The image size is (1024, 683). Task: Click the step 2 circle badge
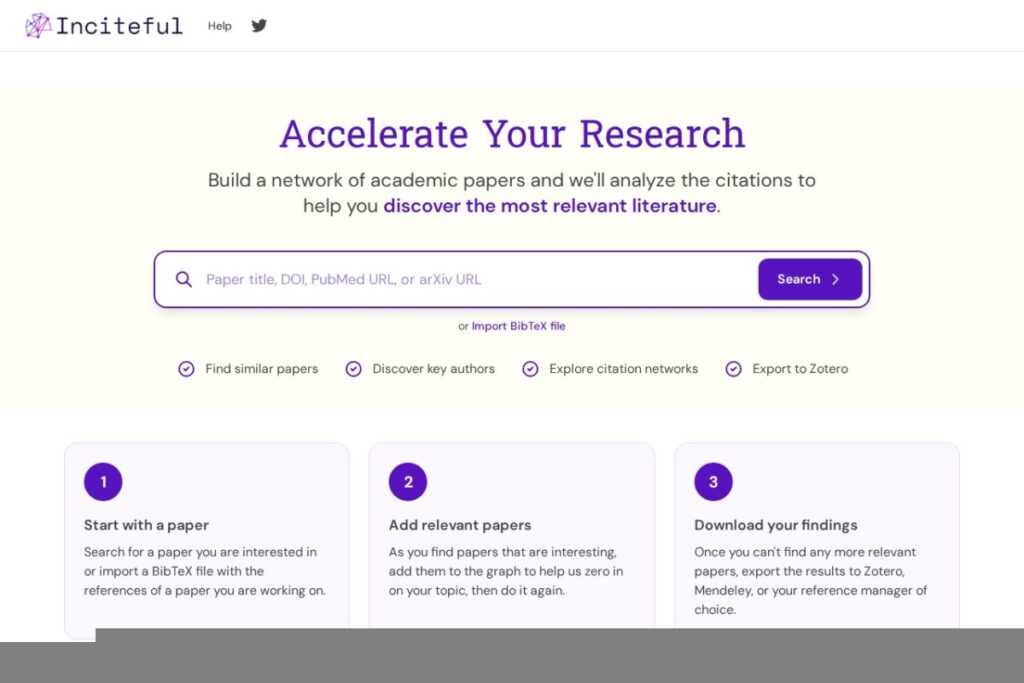(408, 482)
